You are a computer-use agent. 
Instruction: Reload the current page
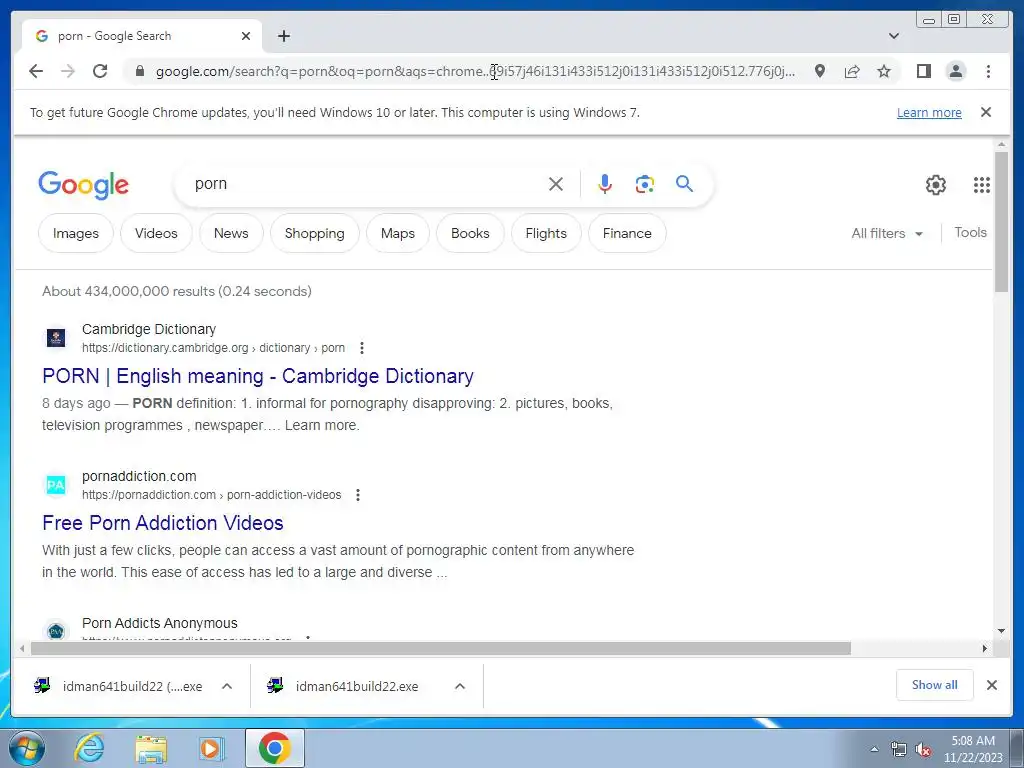(100, 71)
